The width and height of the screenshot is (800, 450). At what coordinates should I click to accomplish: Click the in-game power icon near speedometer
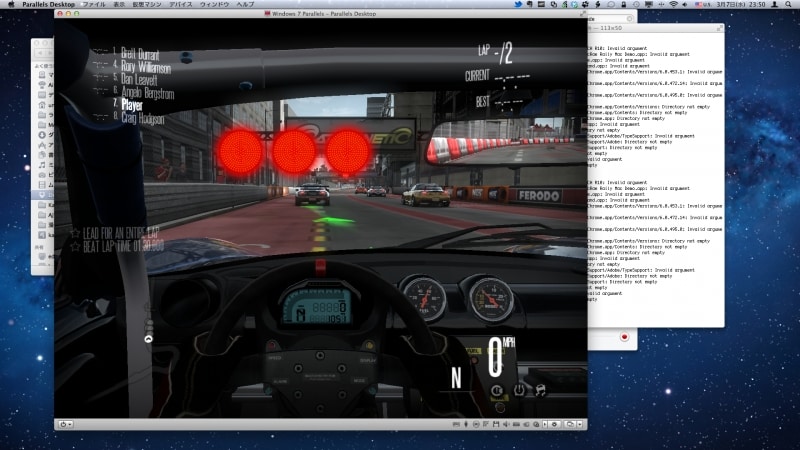click(x=519, y=389)
